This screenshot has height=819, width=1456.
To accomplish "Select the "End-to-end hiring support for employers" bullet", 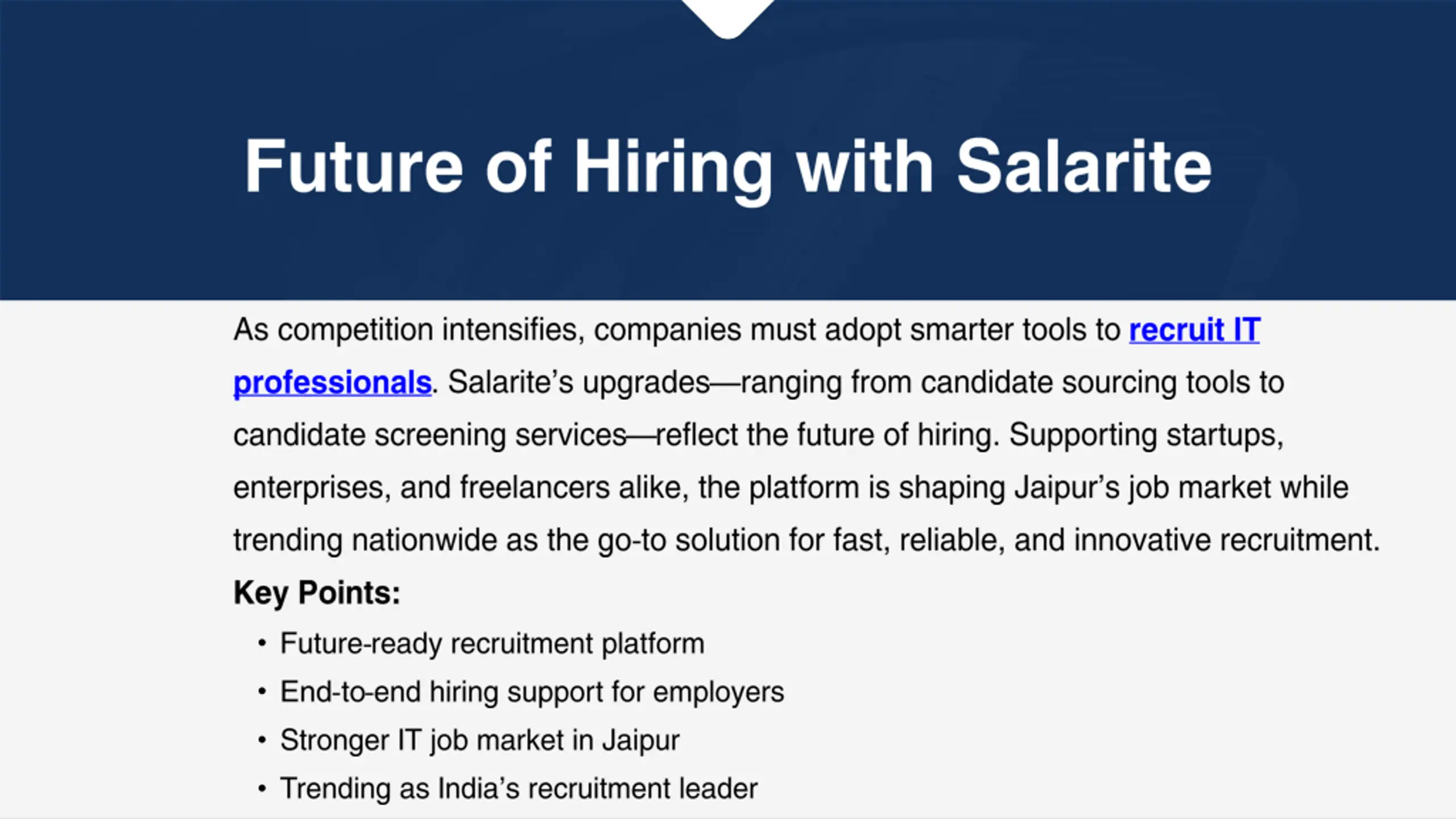I will tap(532, 692).
